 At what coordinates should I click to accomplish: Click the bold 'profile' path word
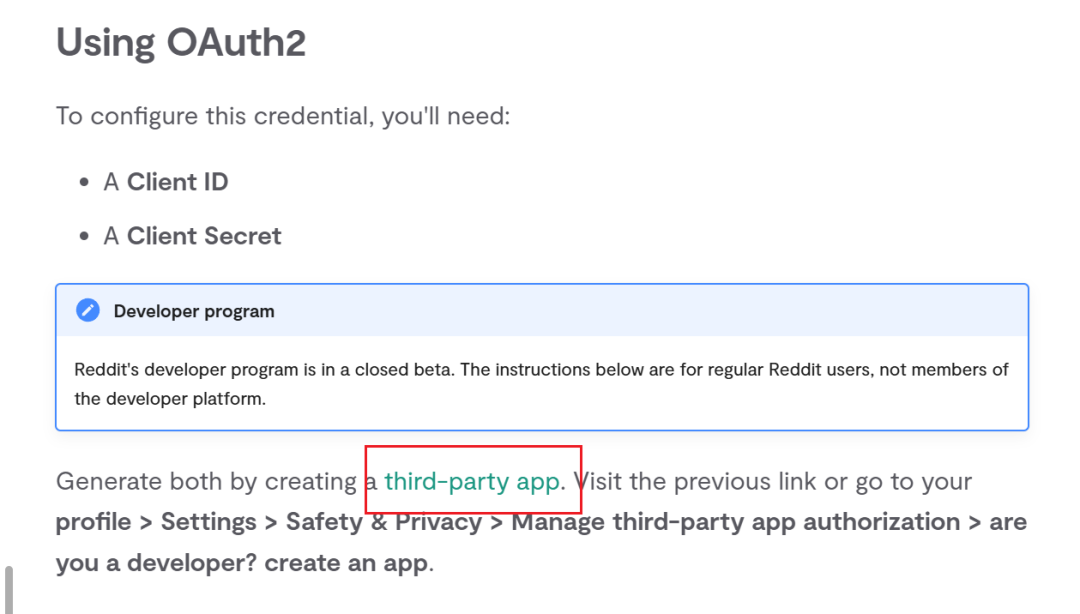93,522
